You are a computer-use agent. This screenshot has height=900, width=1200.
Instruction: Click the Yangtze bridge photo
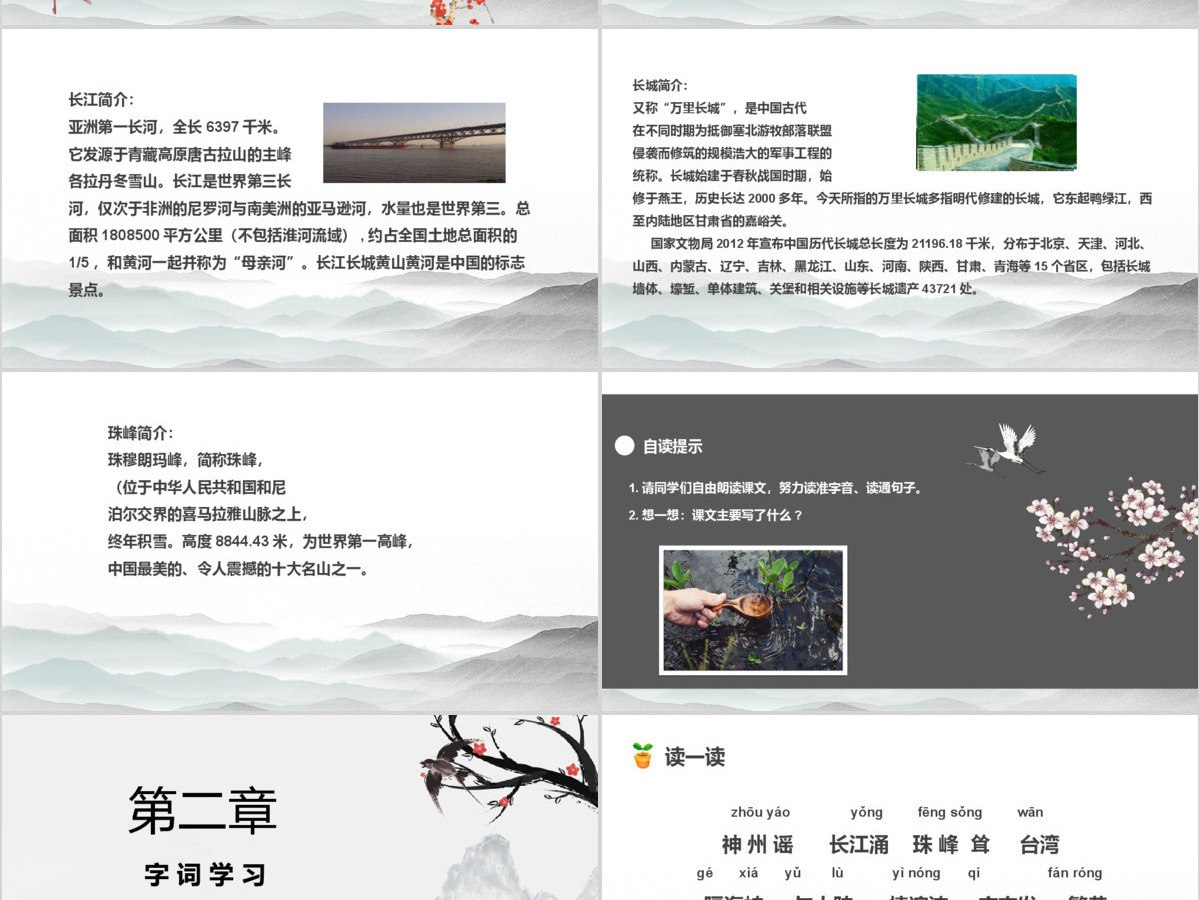[414, 142]
